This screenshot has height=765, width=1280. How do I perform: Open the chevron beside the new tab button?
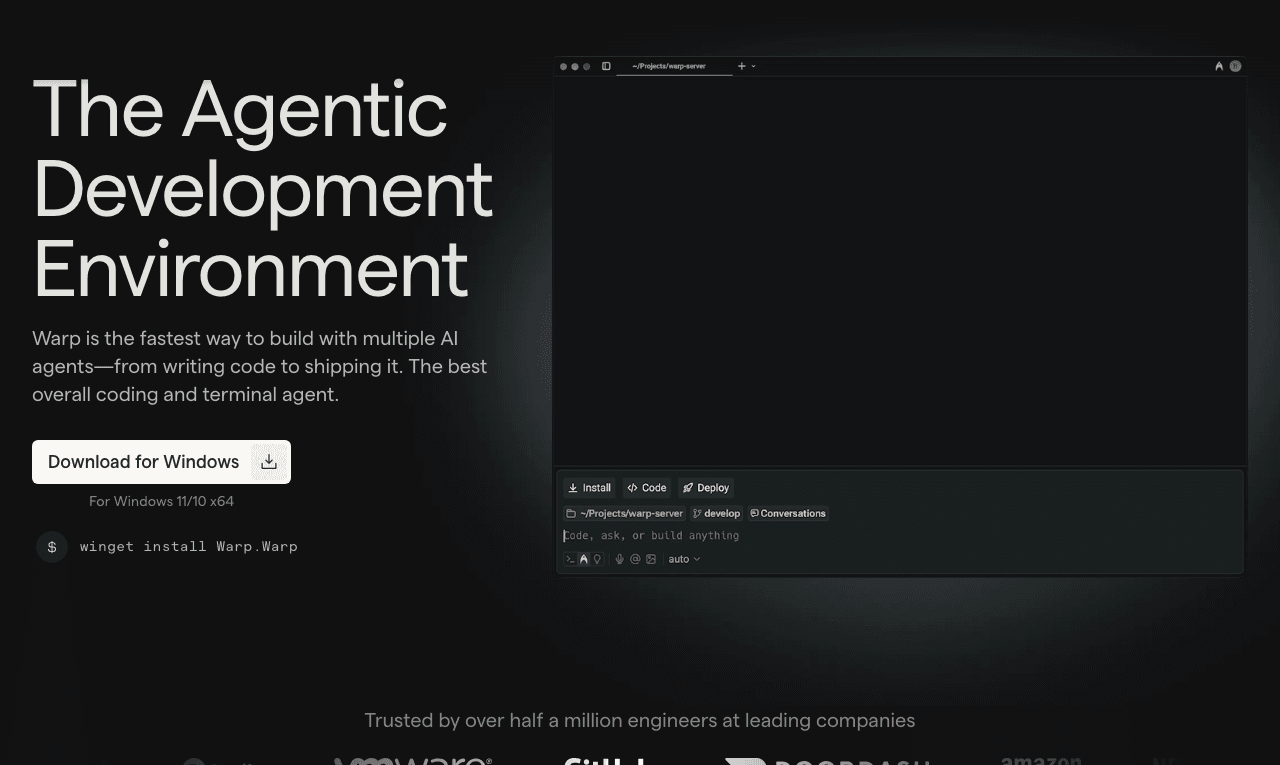click(753, 66)
